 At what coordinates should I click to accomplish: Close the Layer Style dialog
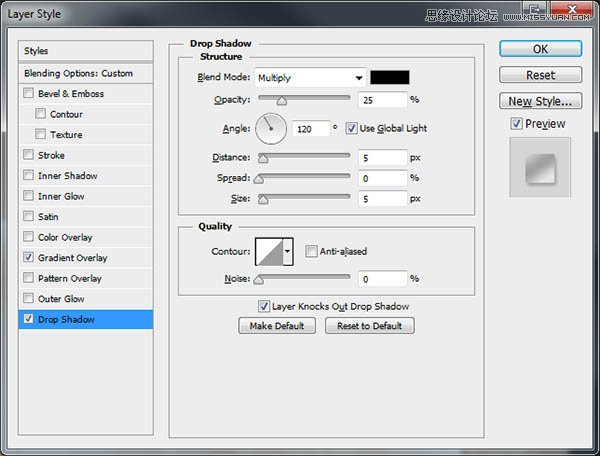(572, 9)
